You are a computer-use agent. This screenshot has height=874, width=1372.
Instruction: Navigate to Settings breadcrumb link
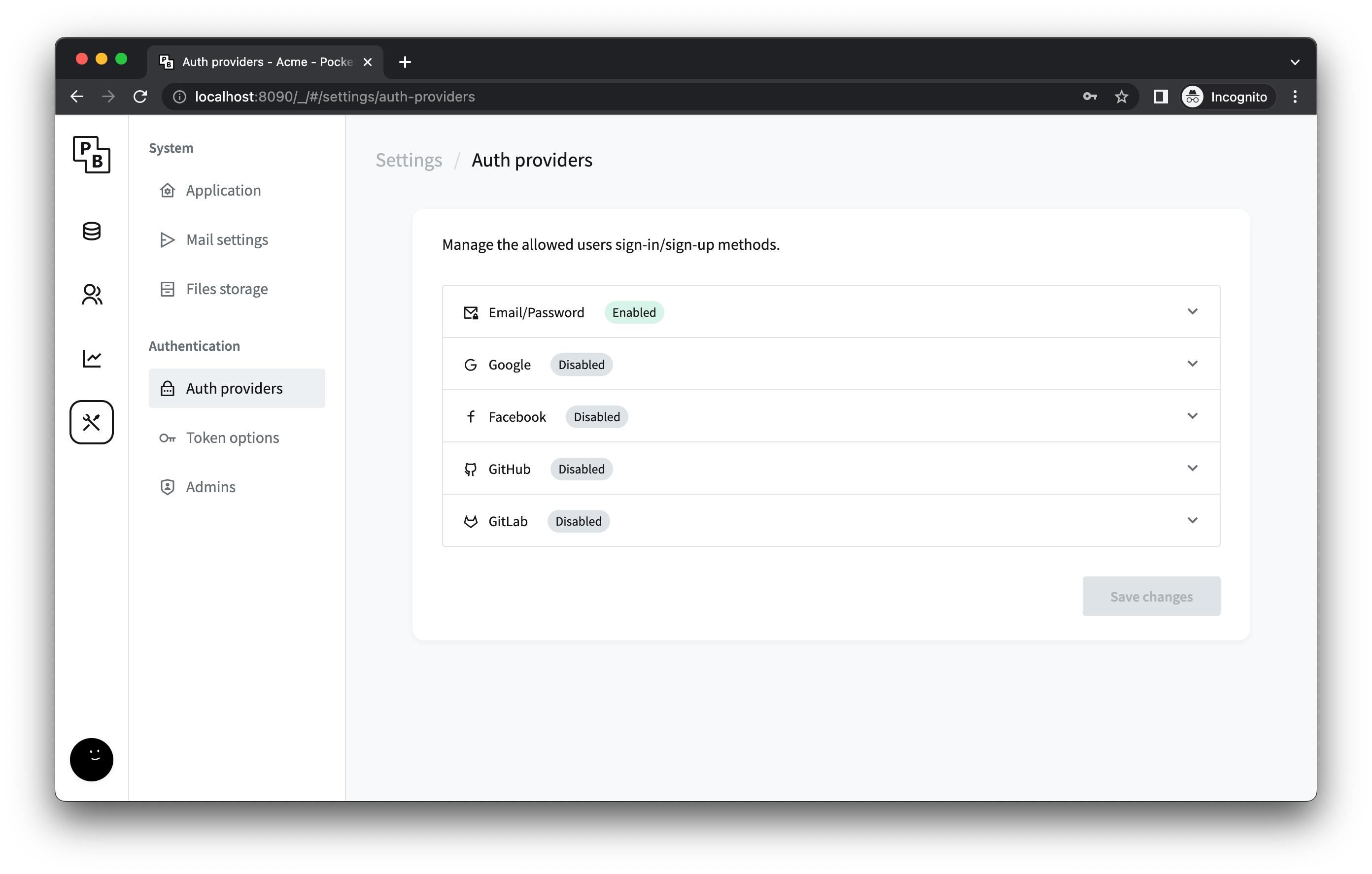pos(408,159)
